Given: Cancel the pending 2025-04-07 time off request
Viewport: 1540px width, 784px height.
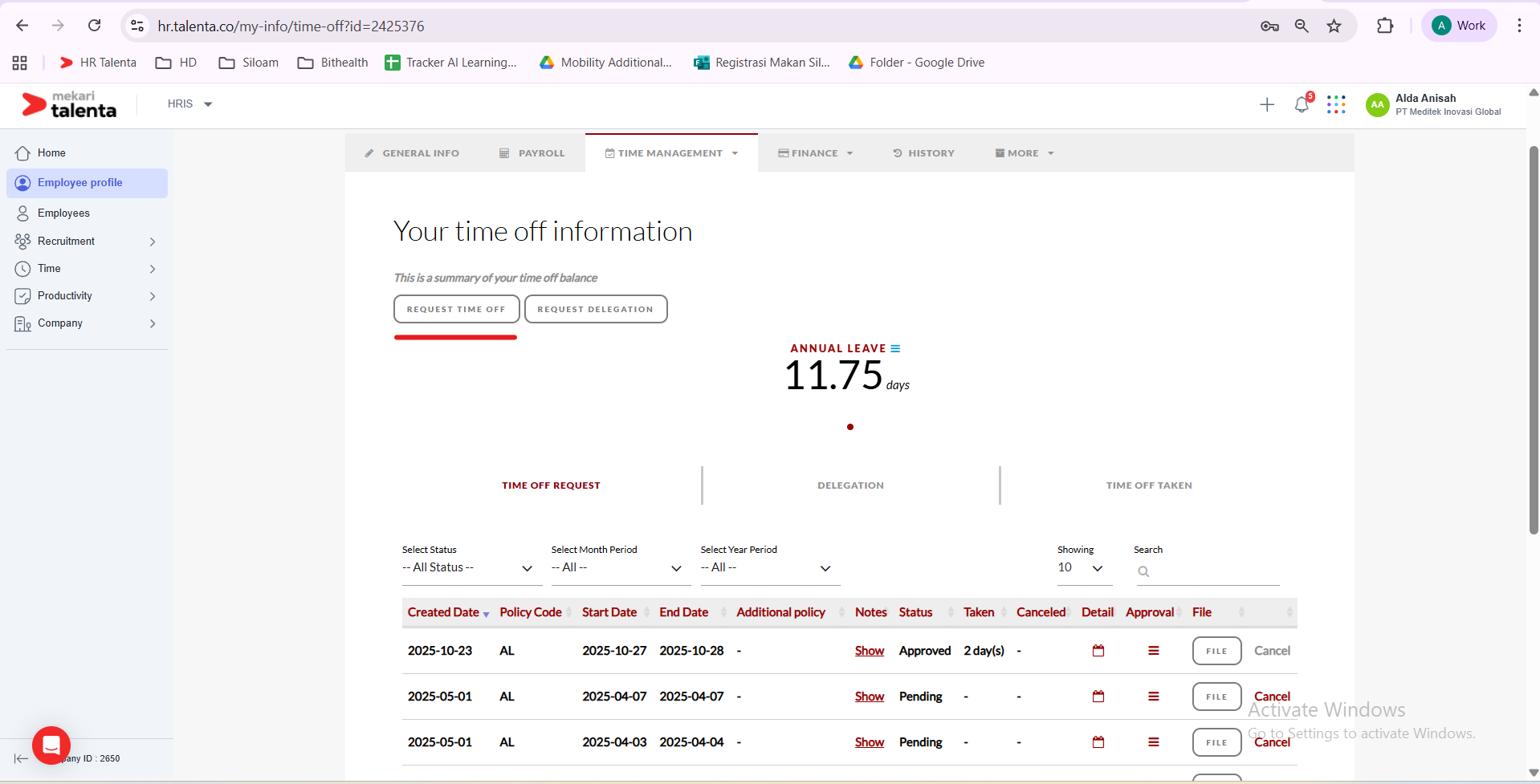Looking at the screenshot, I should pyautogui.click(x=1272, y=697).
